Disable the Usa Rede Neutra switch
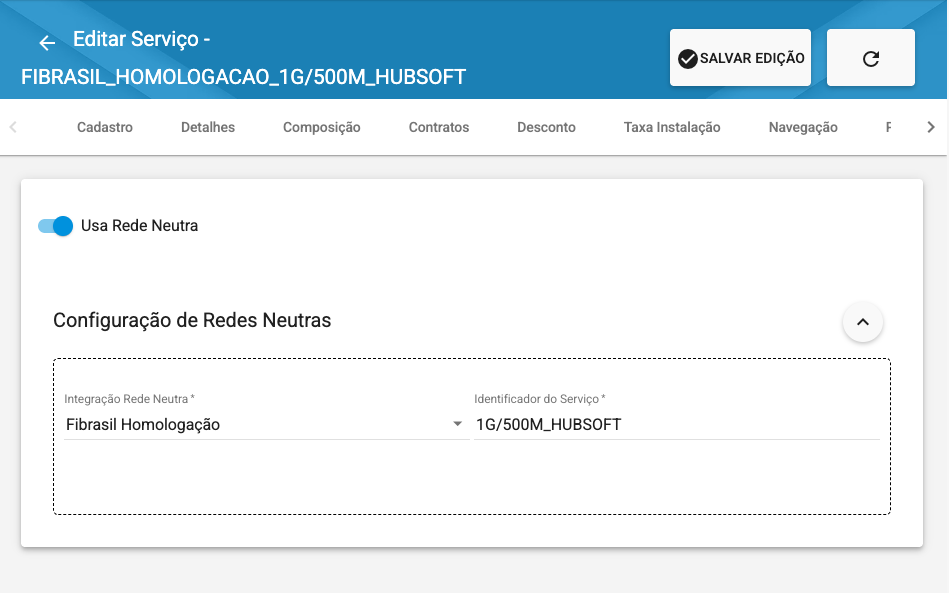Screen dimensions: 949x593 [x=56, y=226]
